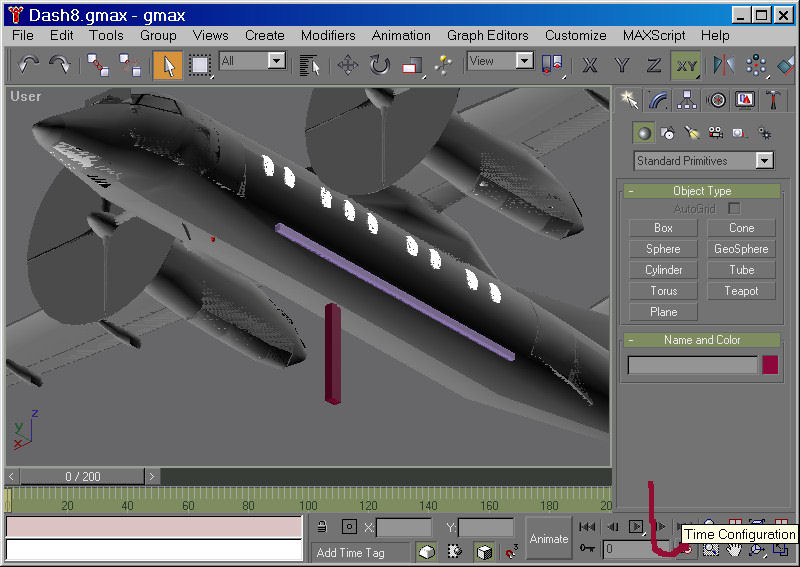Switch to the Lights category
This screenshot has width=800, height=567.
pos(691,133)
